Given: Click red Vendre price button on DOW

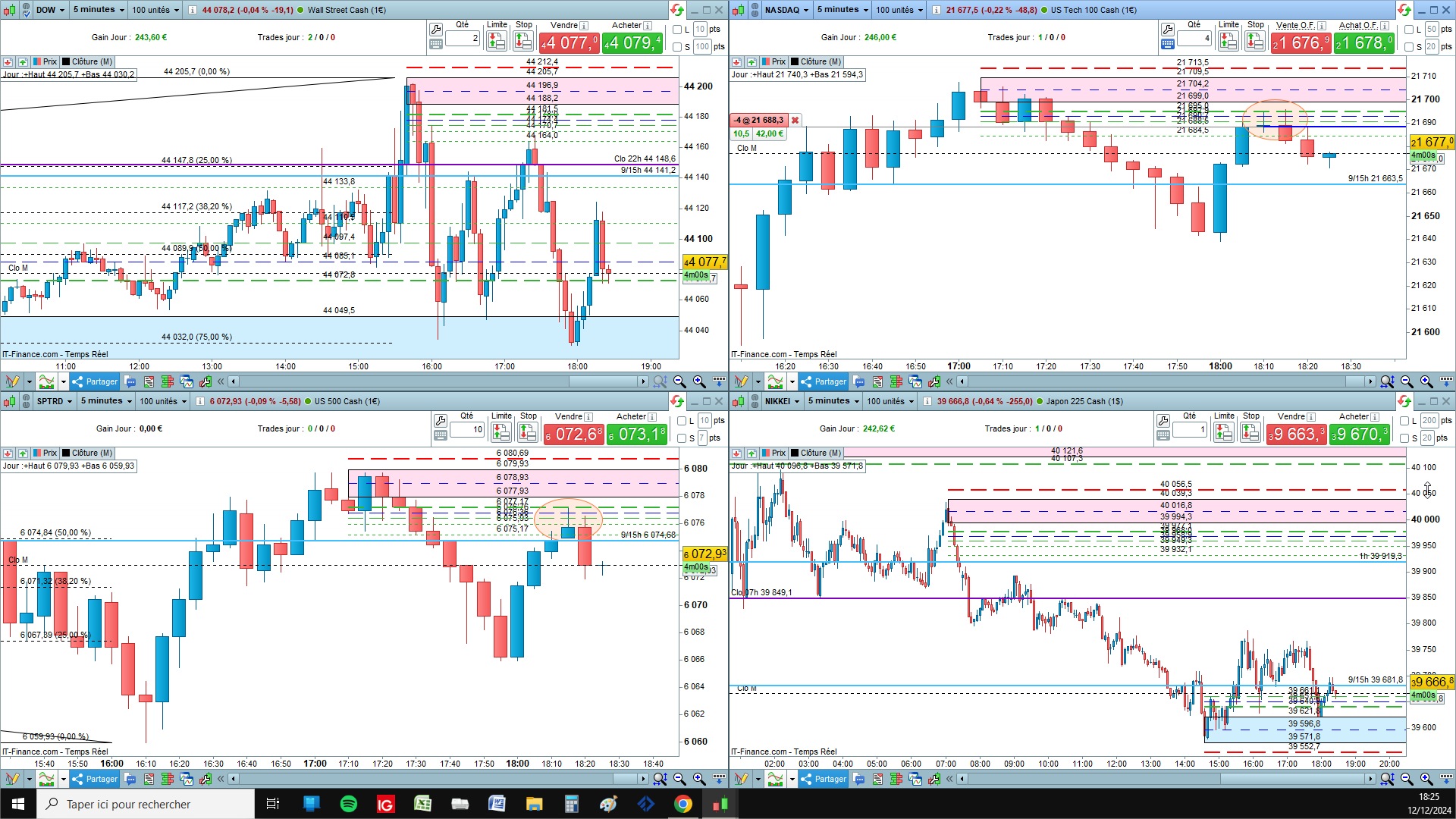Looking at the screenshot, I should pyautogui.click(x=569, y=43).
